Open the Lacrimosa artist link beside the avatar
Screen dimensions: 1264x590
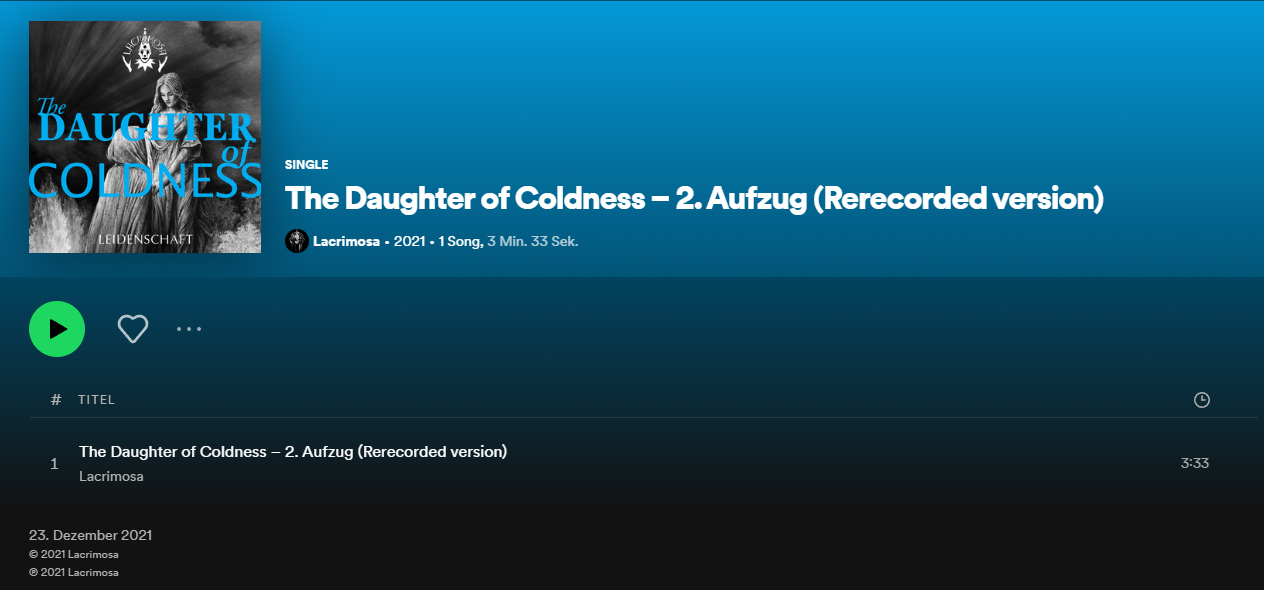pyautogui.click(x=346, y=241)
